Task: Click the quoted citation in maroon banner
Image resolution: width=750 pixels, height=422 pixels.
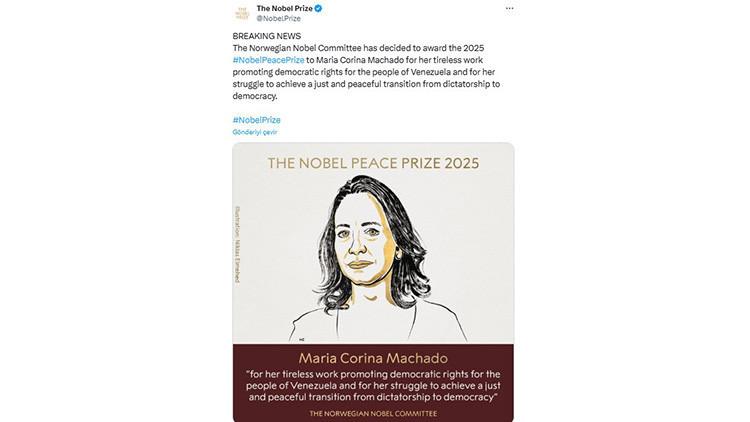Action: (372, 384)
